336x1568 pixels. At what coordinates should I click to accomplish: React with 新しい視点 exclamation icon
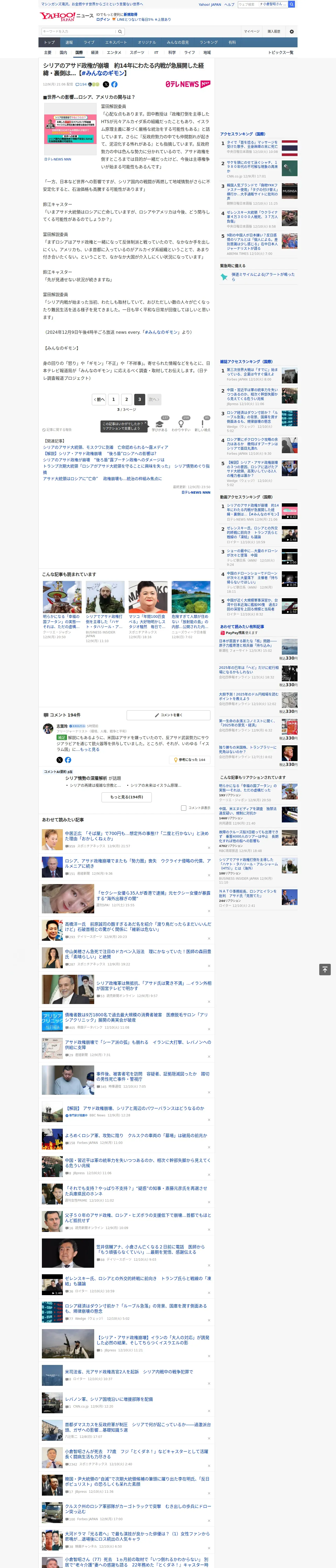(x=203, y=424)
